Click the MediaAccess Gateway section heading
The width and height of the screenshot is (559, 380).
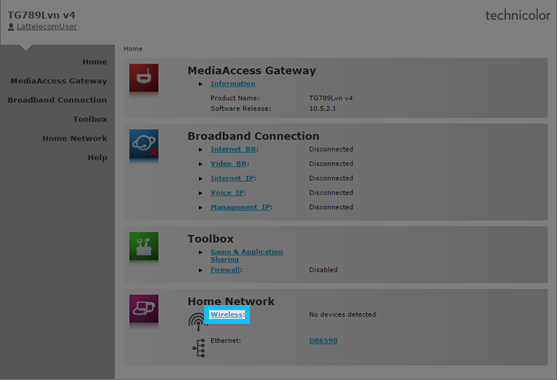pyautogui.click(x=252, y=71)
